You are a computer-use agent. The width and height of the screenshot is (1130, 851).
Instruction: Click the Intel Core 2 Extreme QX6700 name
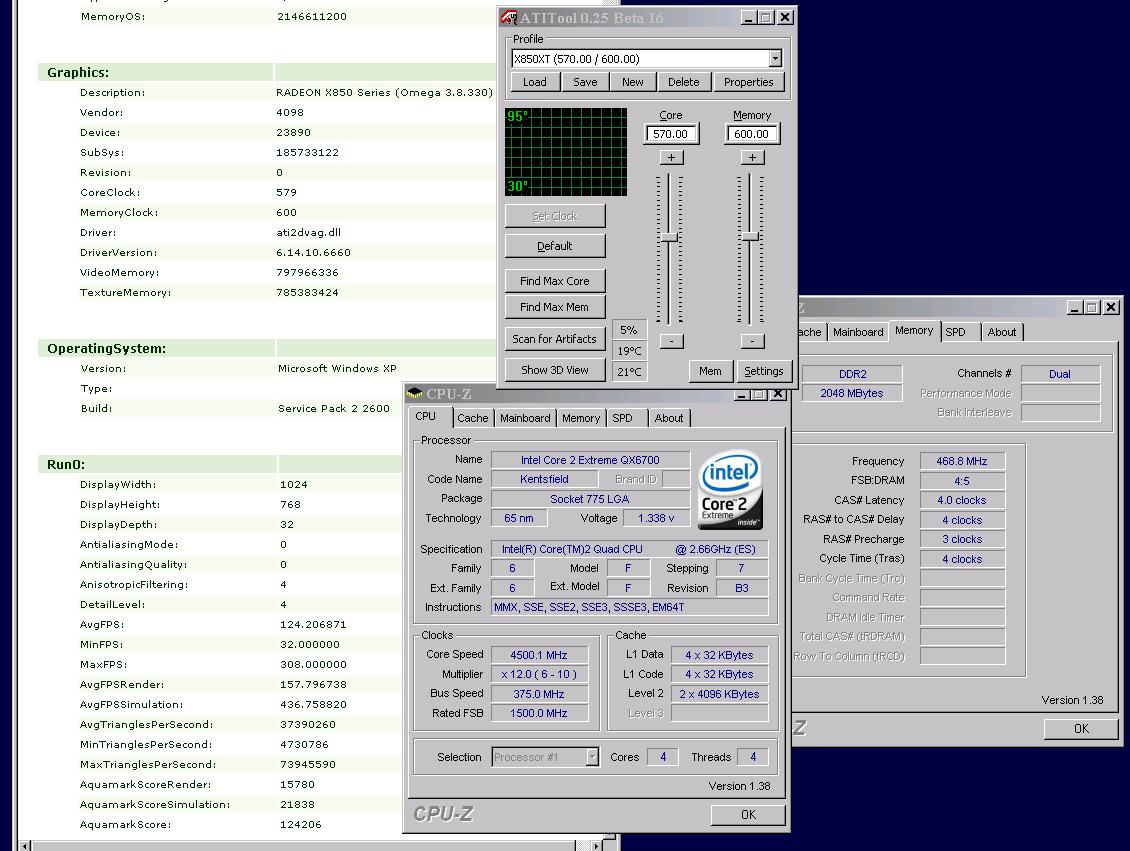[590, 460]
